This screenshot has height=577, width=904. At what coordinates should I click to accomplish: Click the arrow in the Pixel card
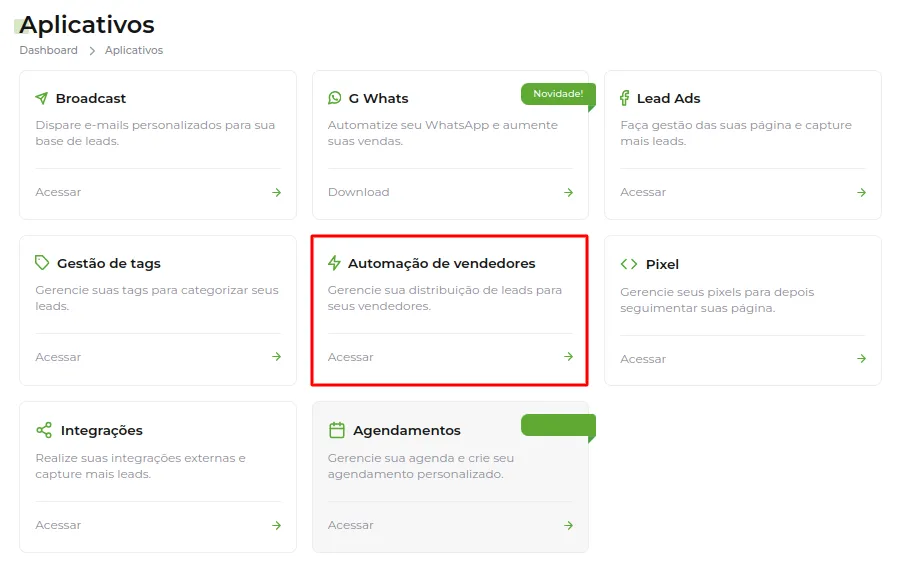tap(861, 359)
